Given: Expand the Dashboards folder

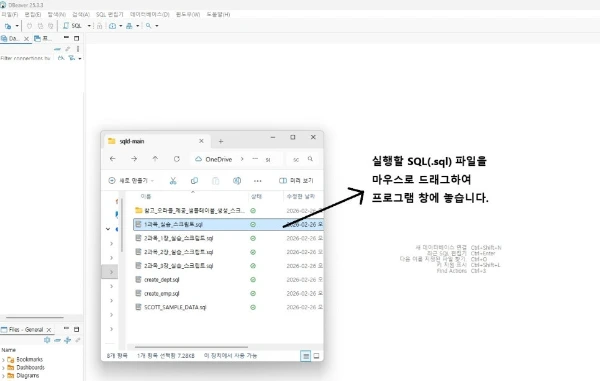Looking at the screenshot, I should coord(3,368).
